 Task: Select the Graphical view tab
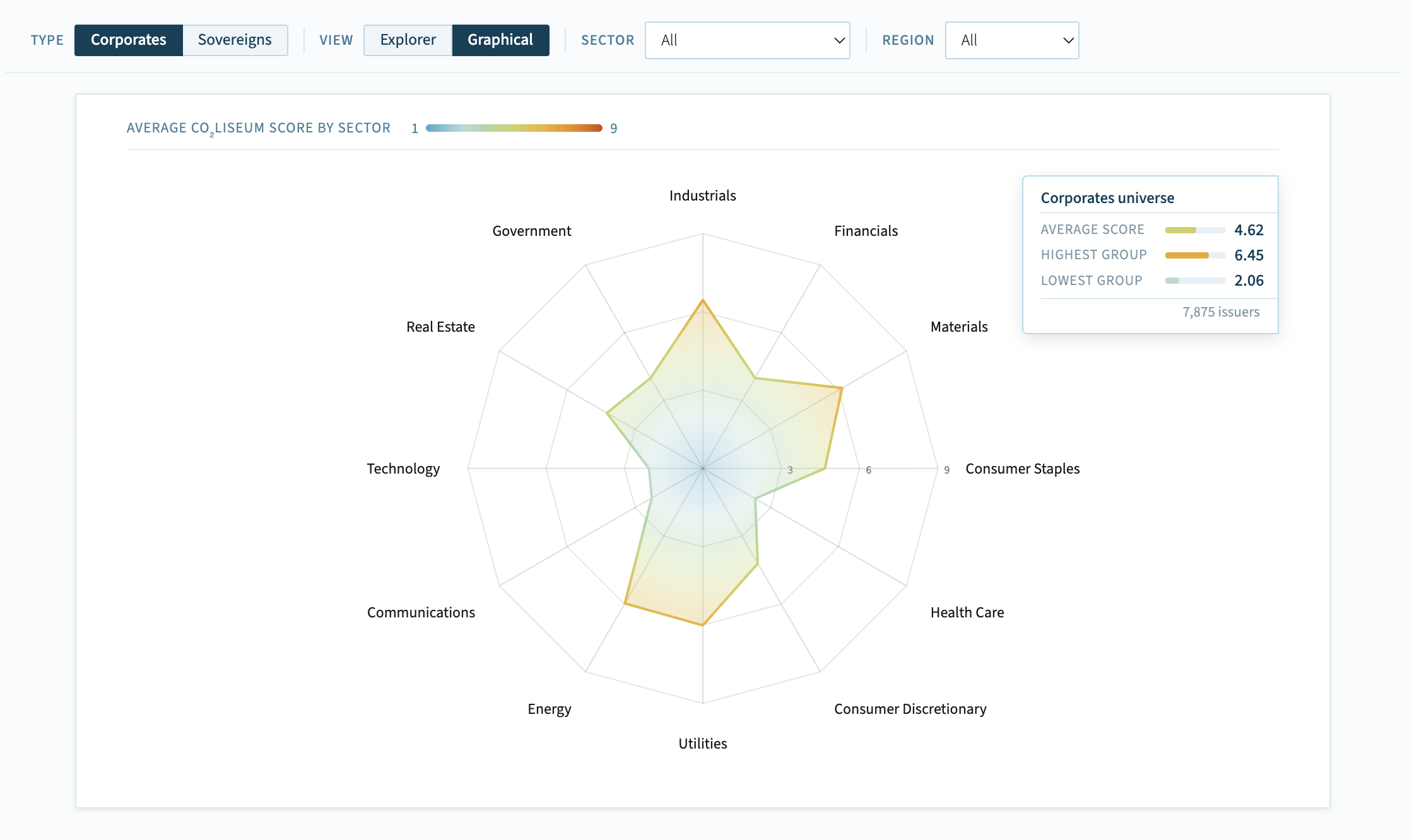(x=500, y=40)
